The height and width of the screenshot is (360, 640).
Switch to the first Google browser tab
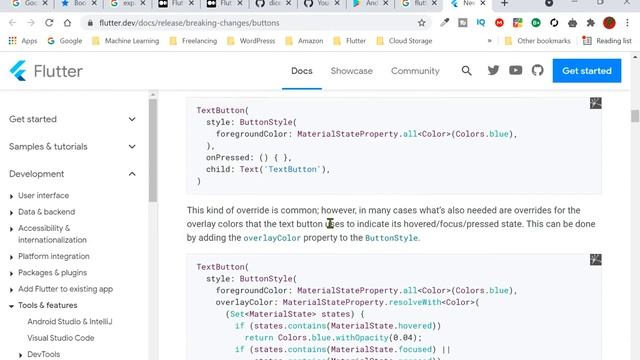point(29,4)
